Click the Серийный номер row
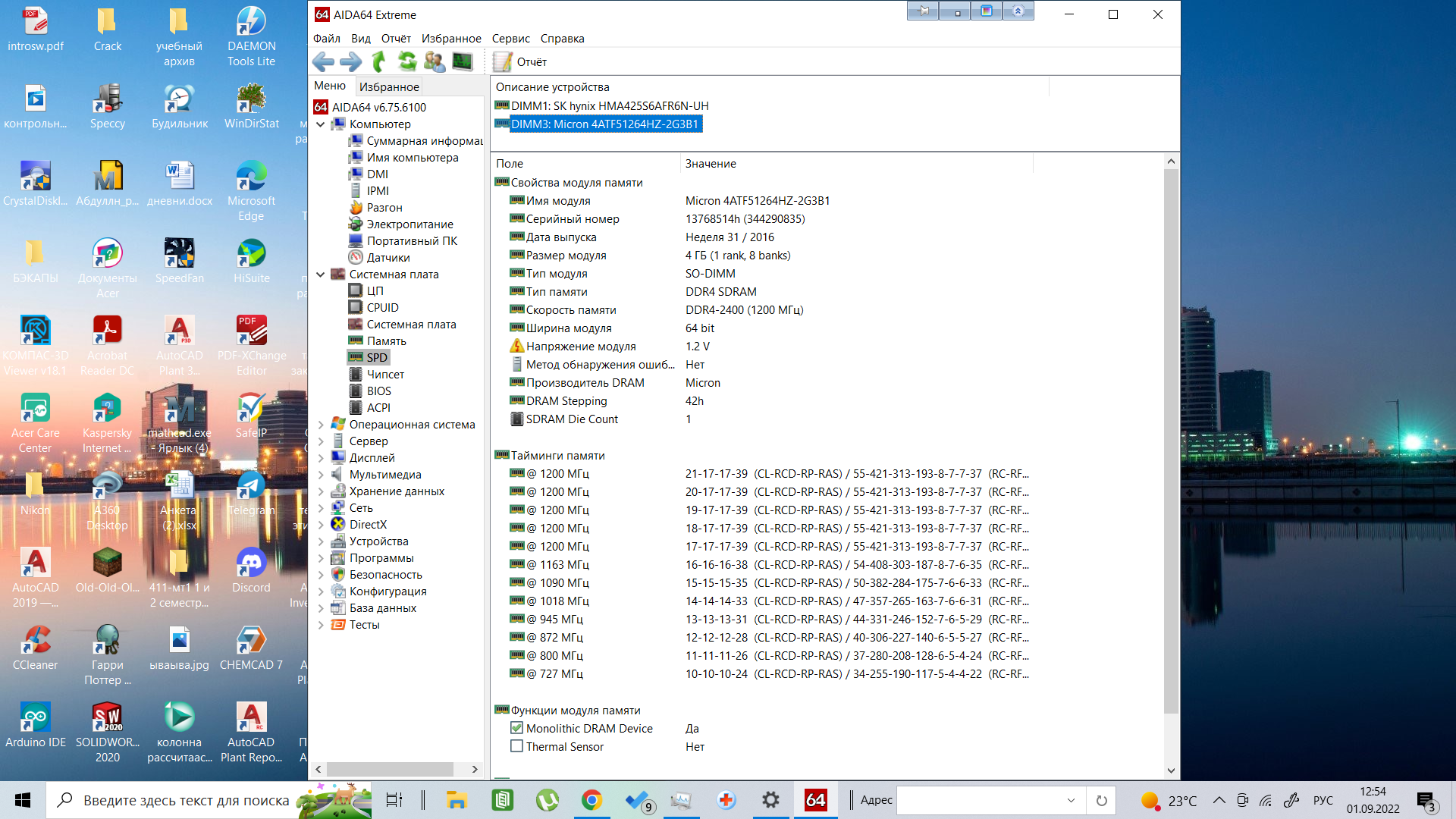This screenshot has width=1456, height=819. pyautogui.click(x=761, y=219)
